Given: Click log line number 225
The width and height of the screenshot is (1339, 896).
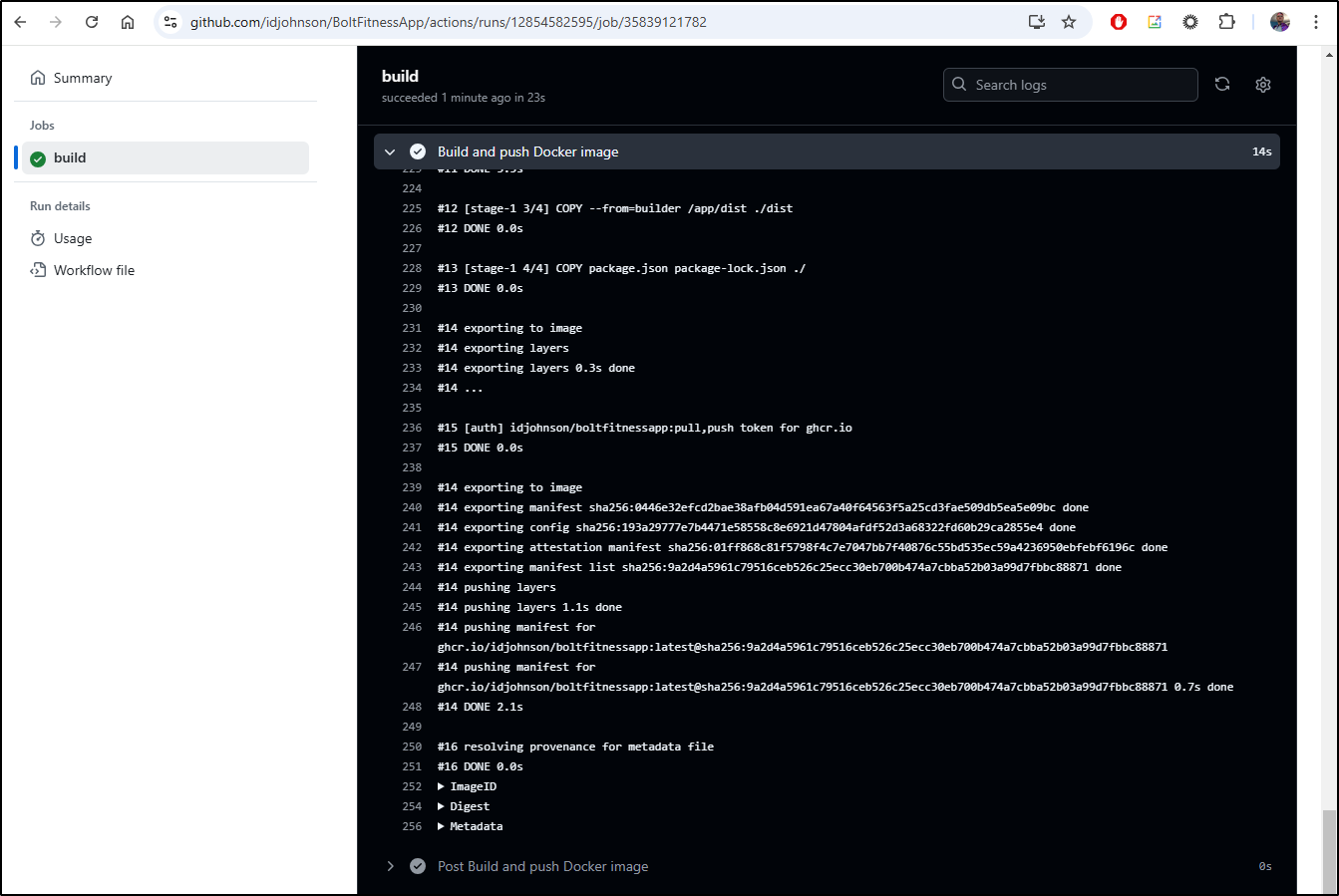Looking at the screenshot, I should tap(412, 208).
